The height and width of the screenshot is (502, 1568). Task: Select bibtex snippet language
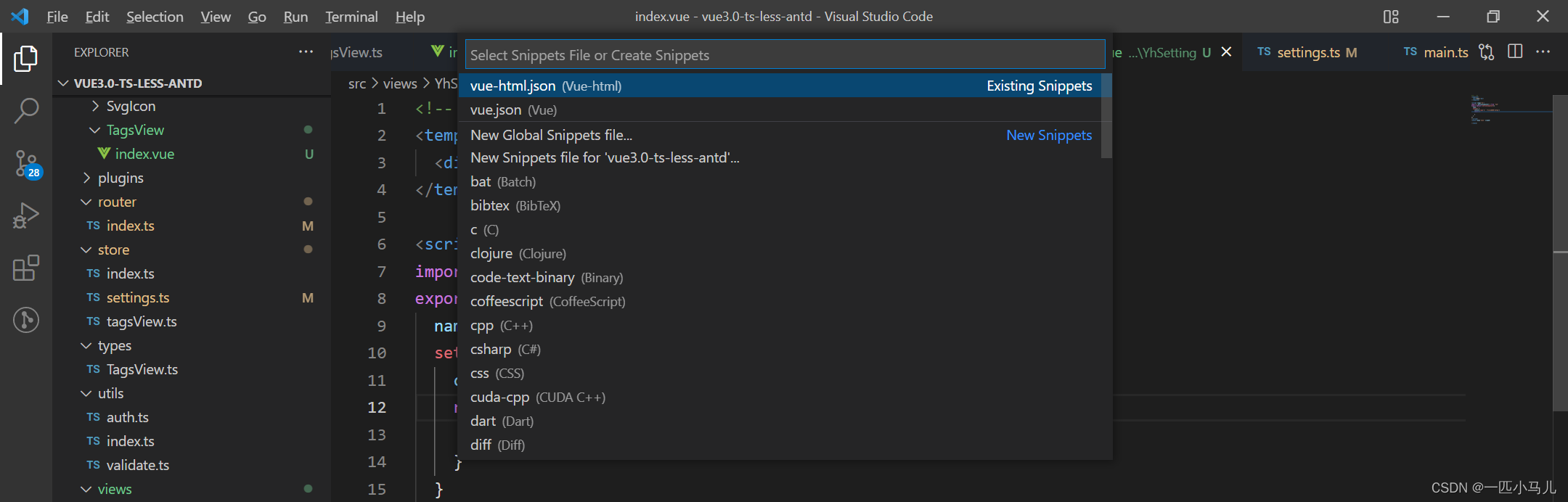coord(781,205)
